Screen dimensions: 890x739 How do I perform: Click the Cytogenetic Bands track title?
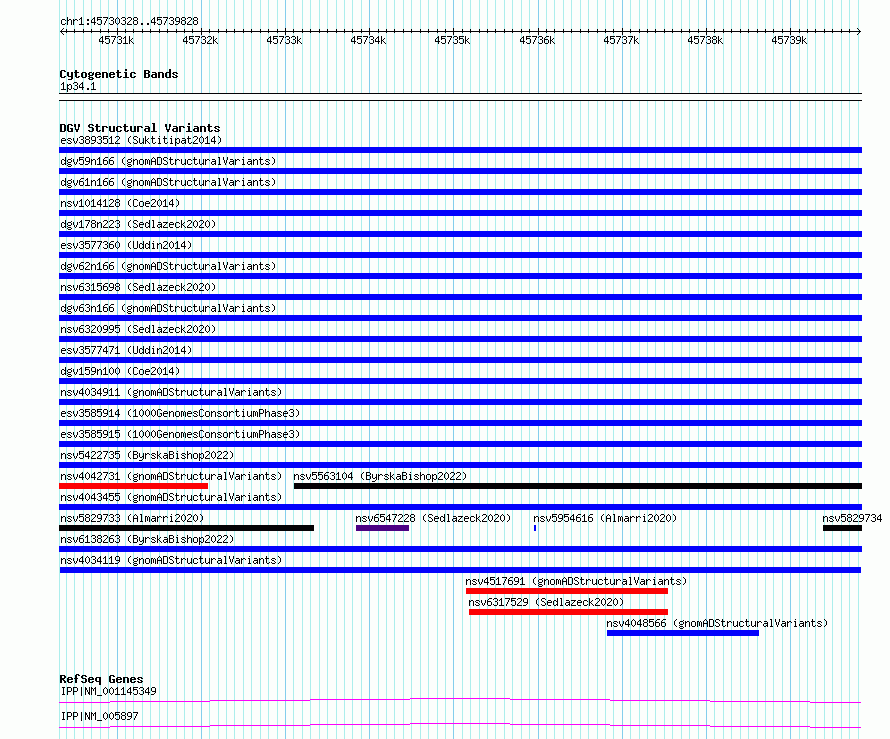click(x=119, y=74)
